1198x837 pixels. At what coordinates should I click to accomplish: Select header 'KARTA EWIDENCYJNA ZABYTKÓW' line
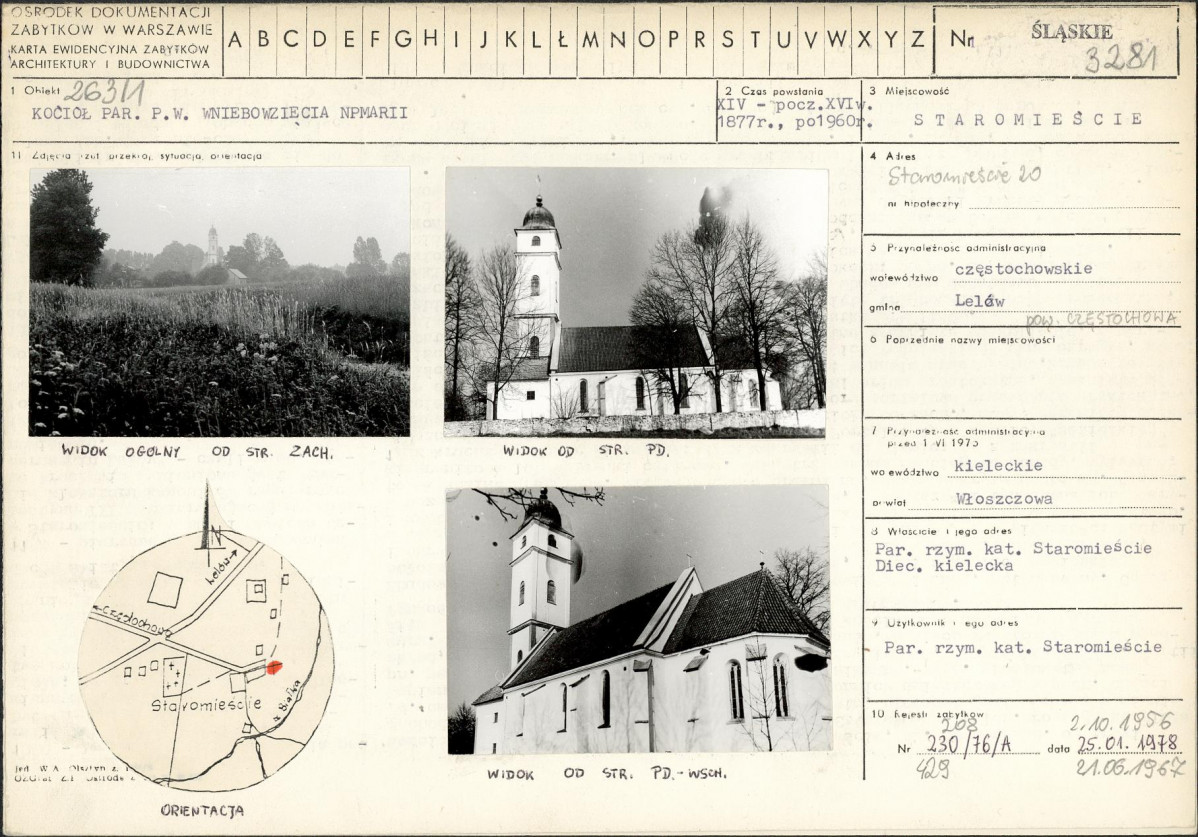110,50
